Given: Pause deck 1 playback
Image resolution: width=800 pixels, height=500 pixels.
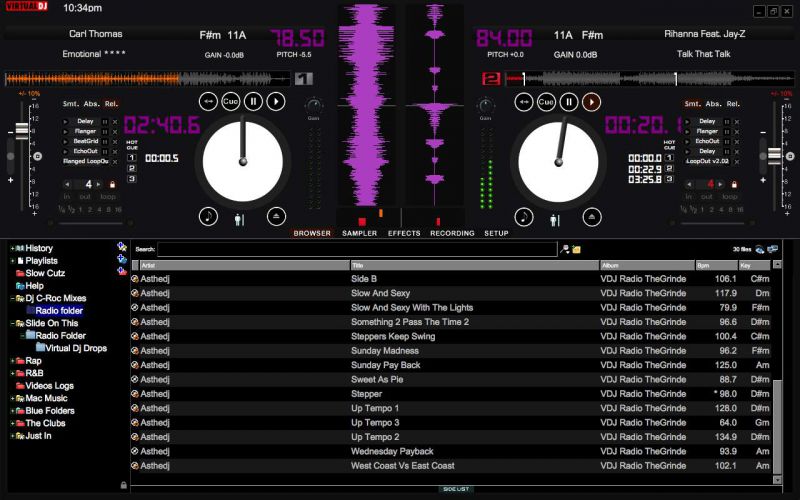Looking at the screenshot, I should 253,102.
